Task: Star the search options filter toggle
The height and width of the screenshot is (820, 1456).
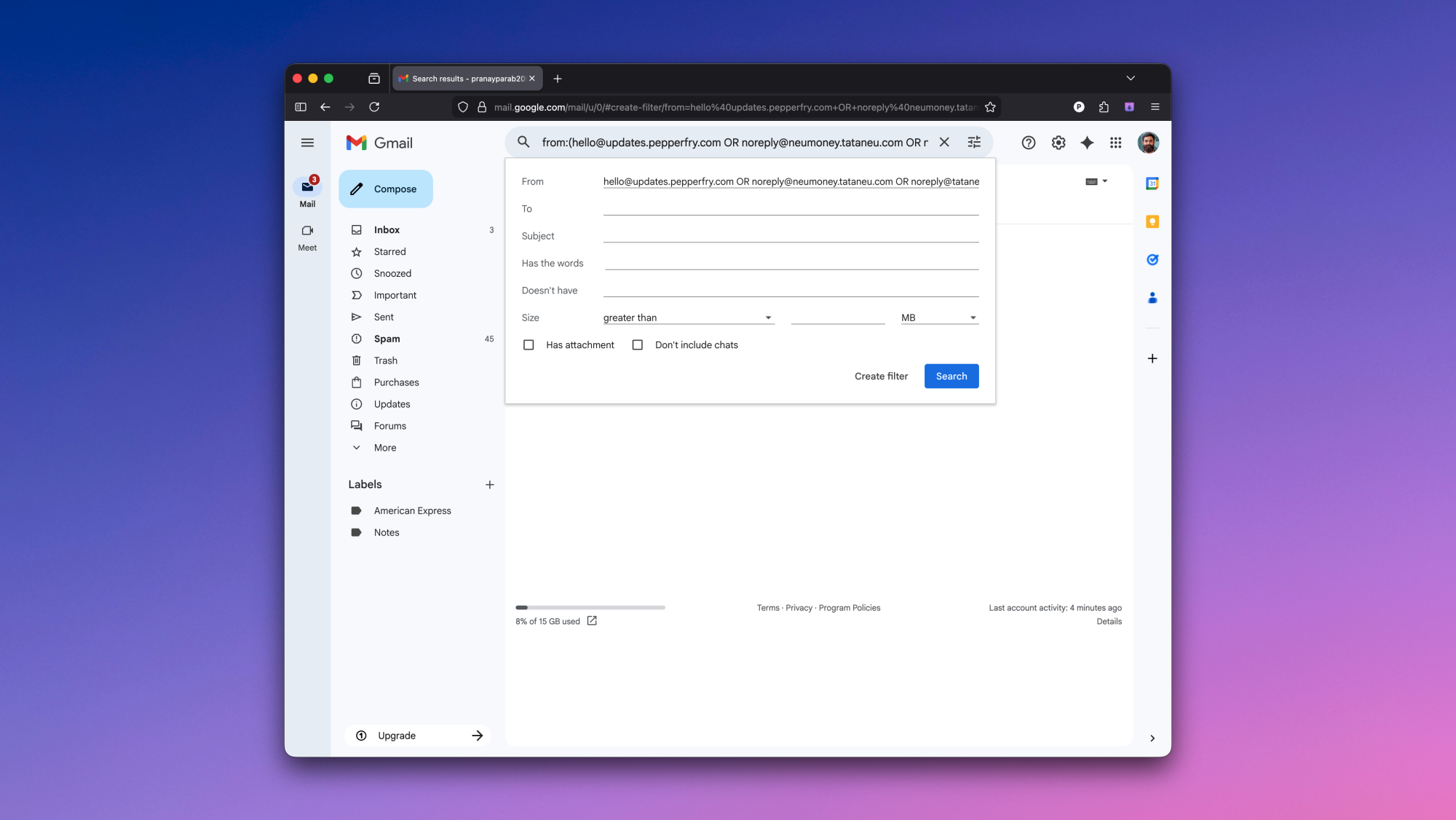Action: (974, 142)
